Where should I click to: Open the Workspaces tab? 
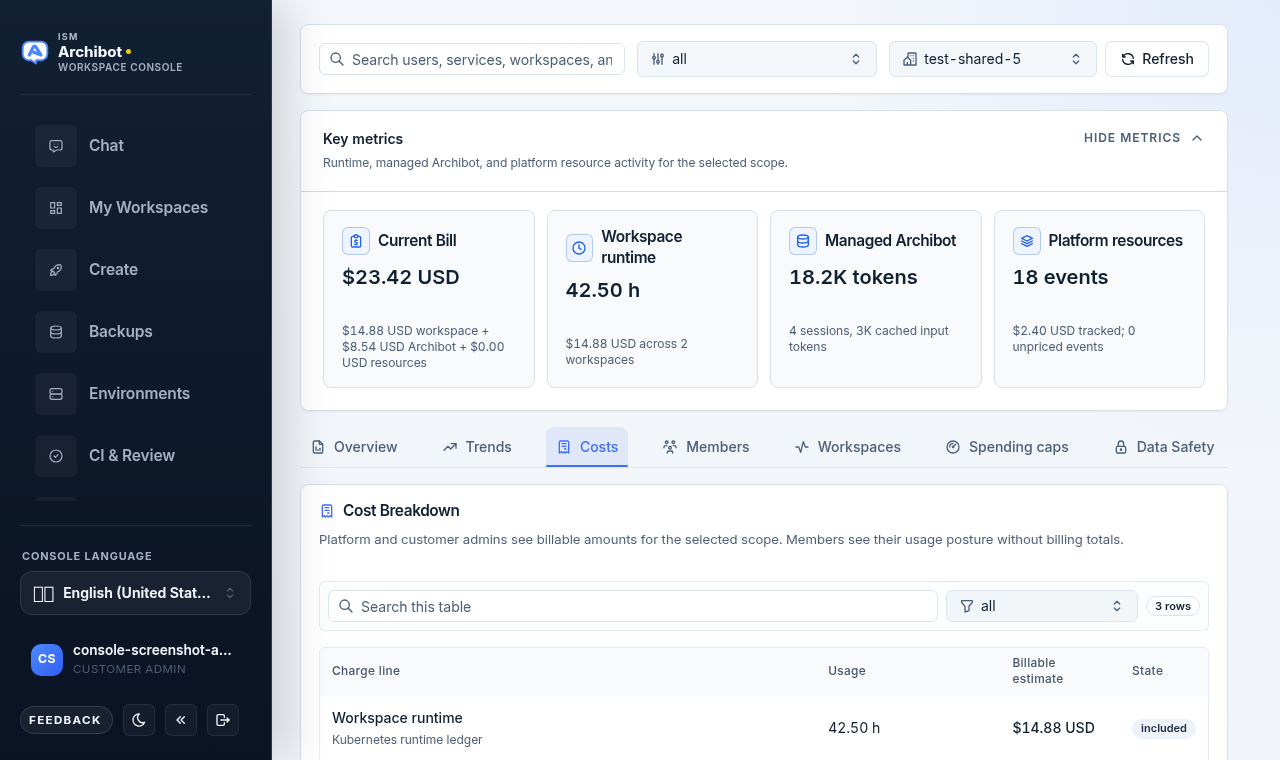tap(848, 447)
